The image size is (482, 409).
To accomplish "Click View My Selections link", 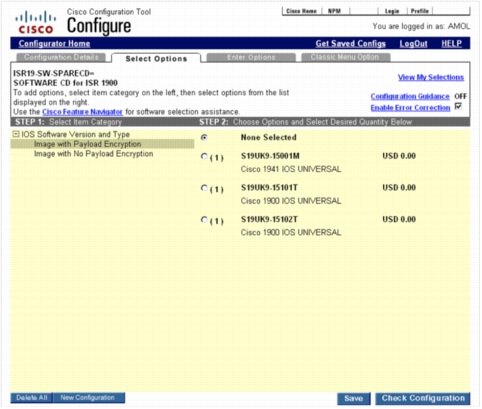I will pyautogui.click(x=431, y=77).
